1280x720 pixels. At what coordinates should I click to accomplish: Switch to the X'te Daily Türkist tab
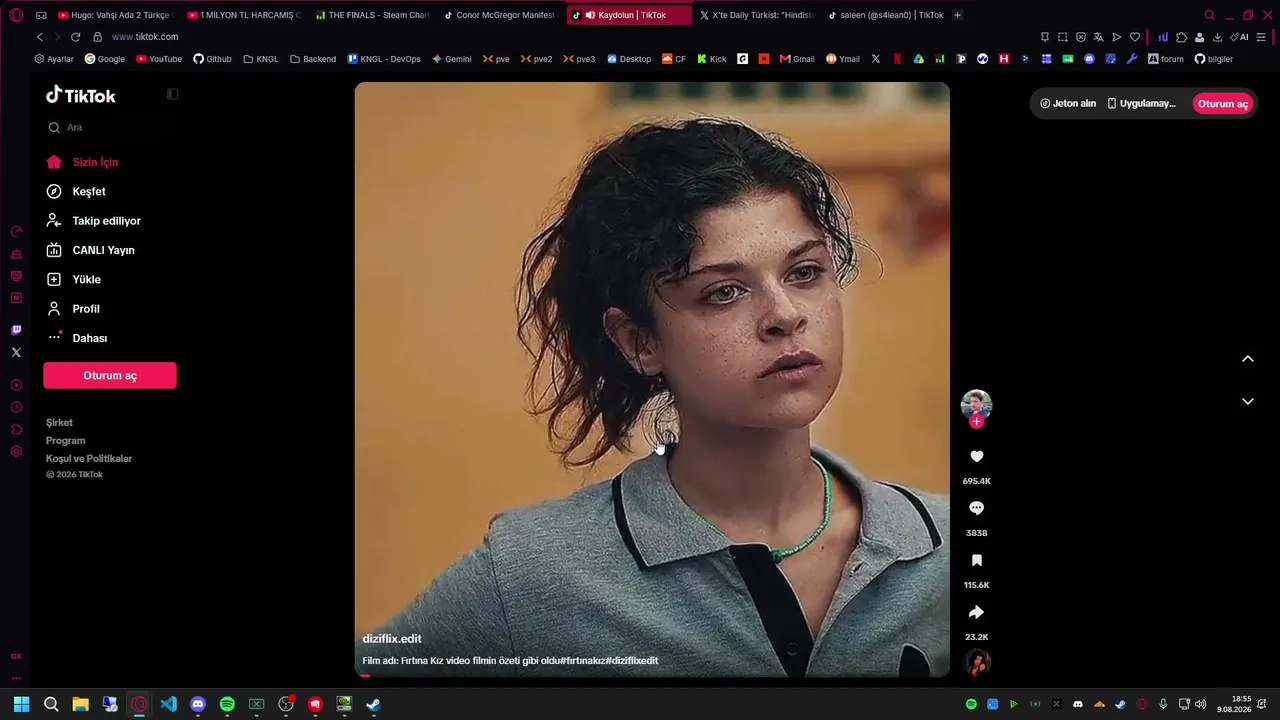(x=756, y=15)
